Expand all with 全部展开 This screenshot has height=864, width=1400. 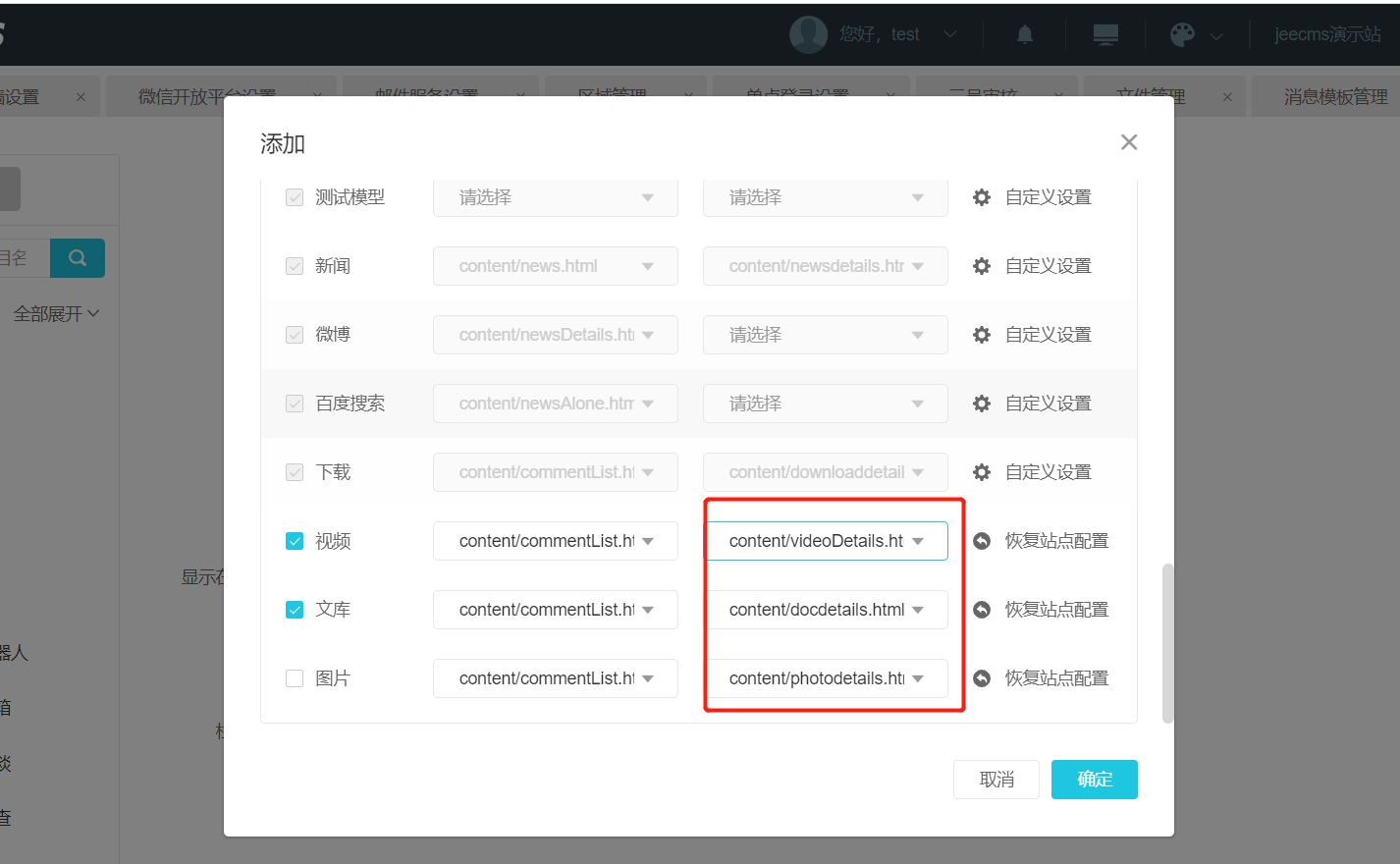pos(56,314)
